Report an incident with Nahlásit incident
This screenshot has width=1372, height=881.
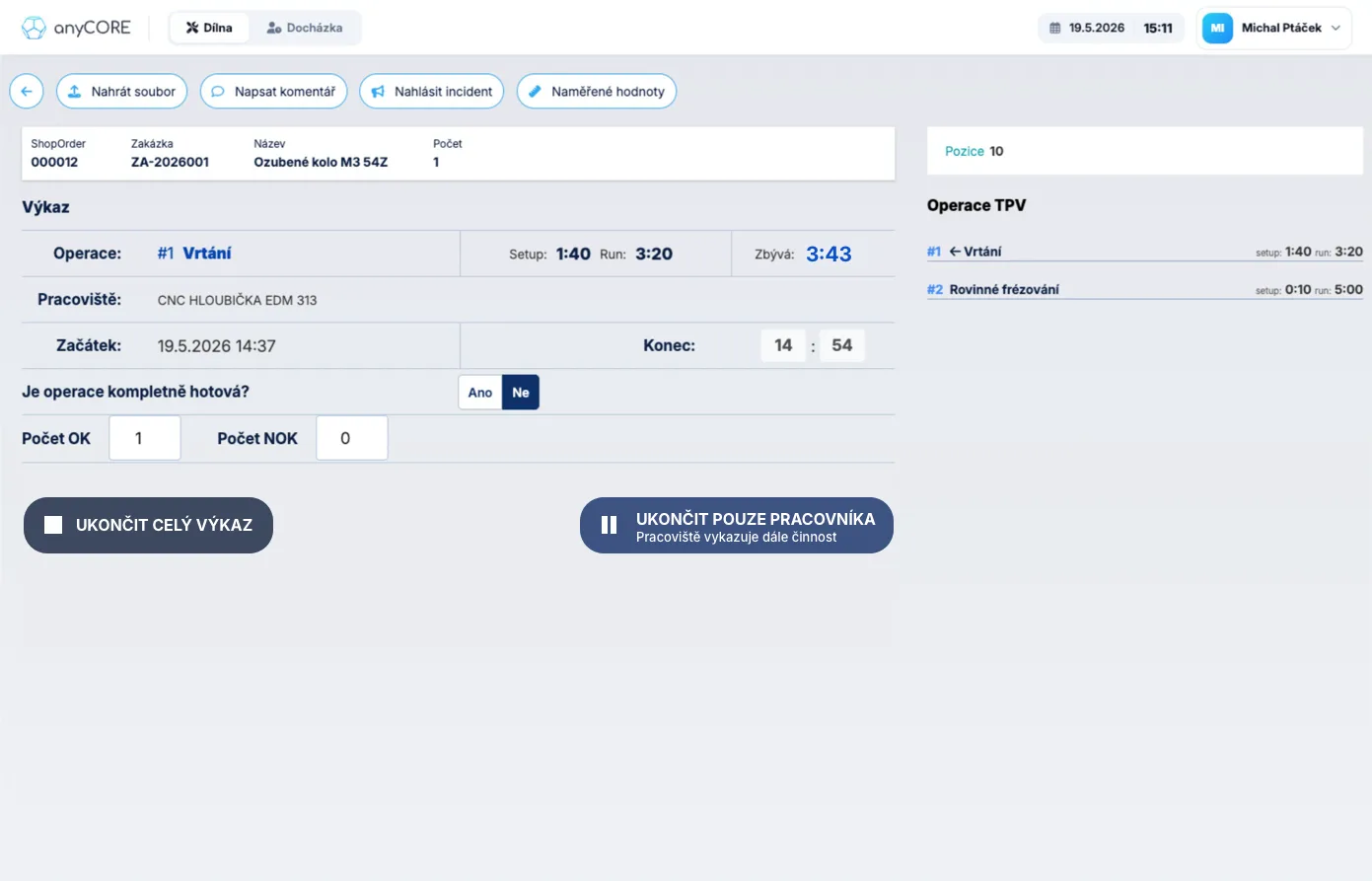point(432,92)
